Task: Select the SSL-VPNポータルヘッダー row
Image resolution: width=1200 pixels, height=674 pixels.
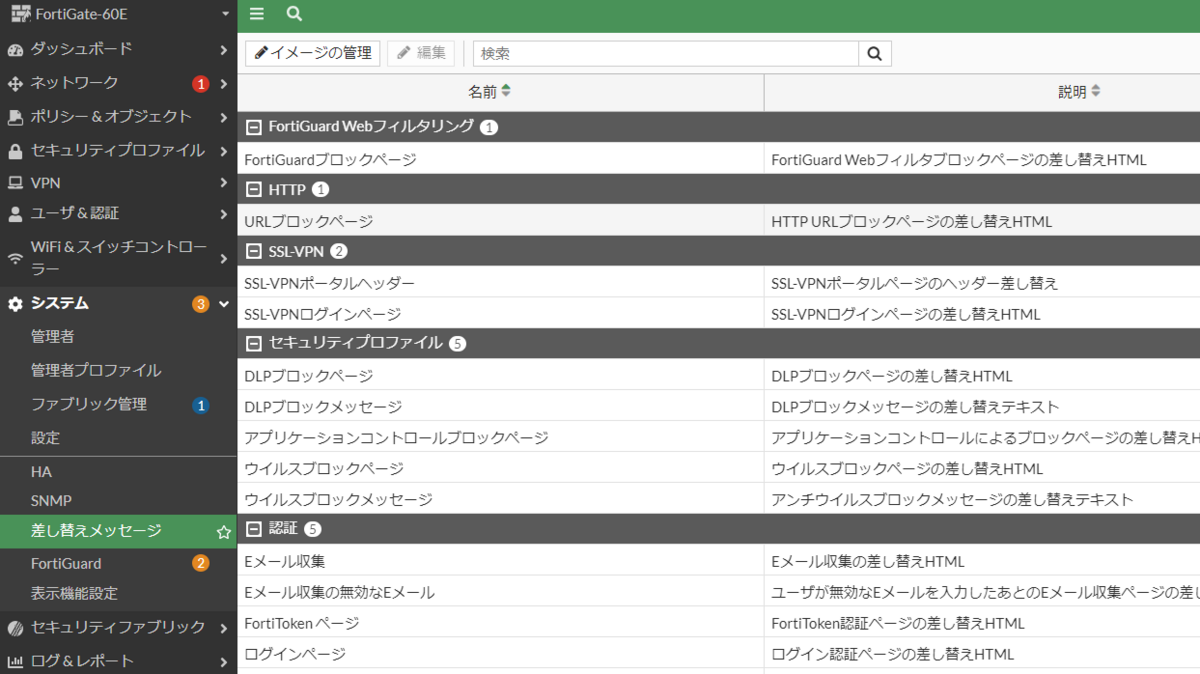Action: point(718,283)
